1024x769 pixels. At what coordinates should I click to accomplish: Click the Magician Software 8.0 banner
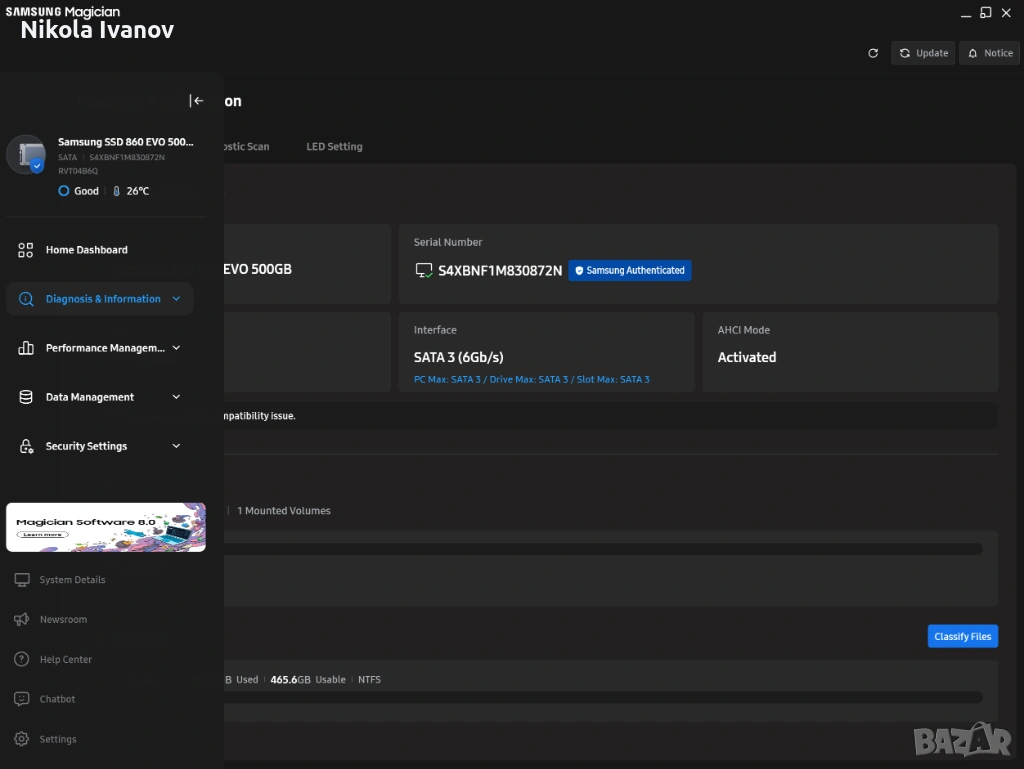(106, 527)
